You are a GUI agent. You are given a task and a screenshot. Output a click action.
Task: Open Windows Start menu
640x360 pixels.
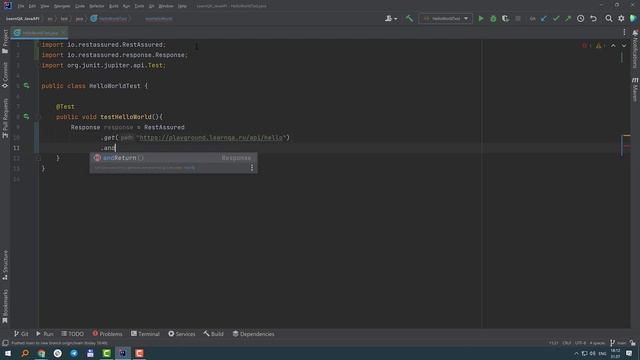point(8,353)
